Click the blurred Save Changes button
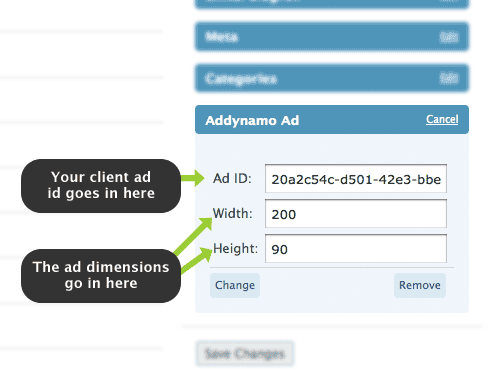This screenshot has height=375, width=500. [245, 354]
